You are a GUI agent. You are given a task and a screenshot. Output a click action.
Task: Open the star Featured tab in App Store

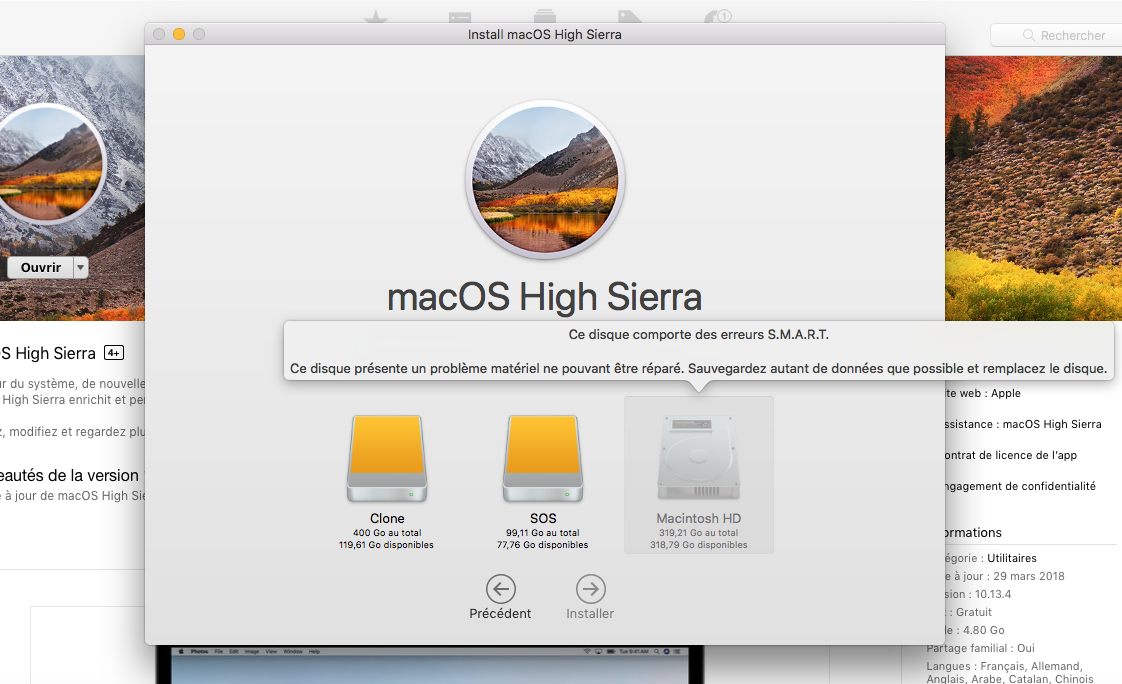(x=375, y=16)
